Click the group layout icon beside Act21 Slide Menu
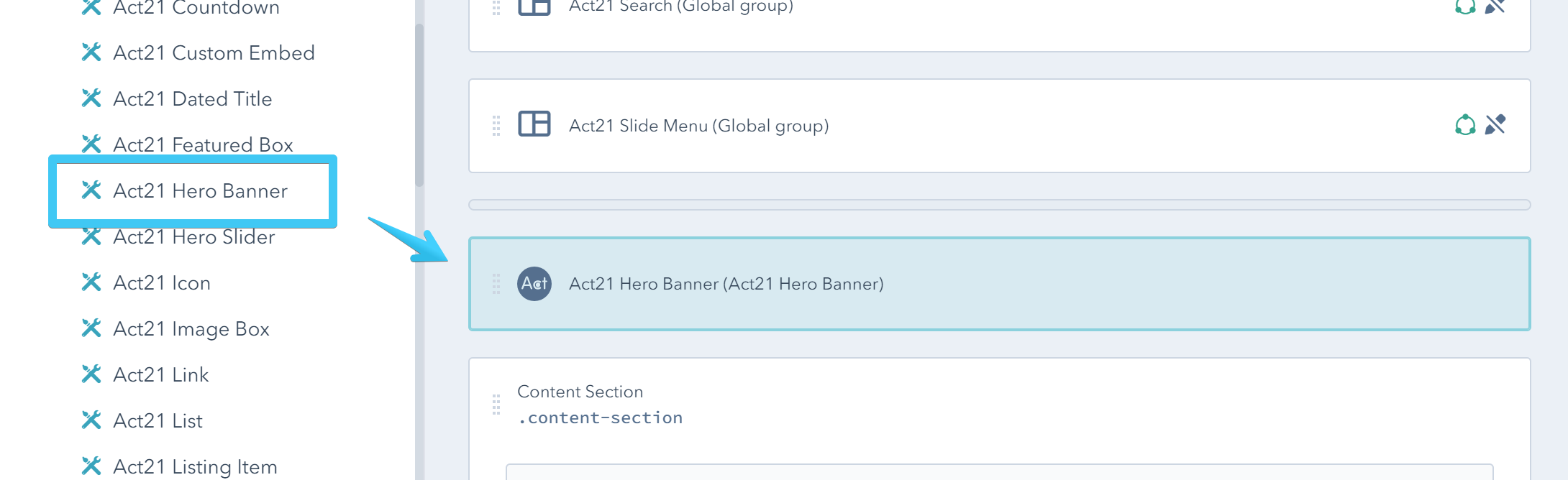 (534, 125)
